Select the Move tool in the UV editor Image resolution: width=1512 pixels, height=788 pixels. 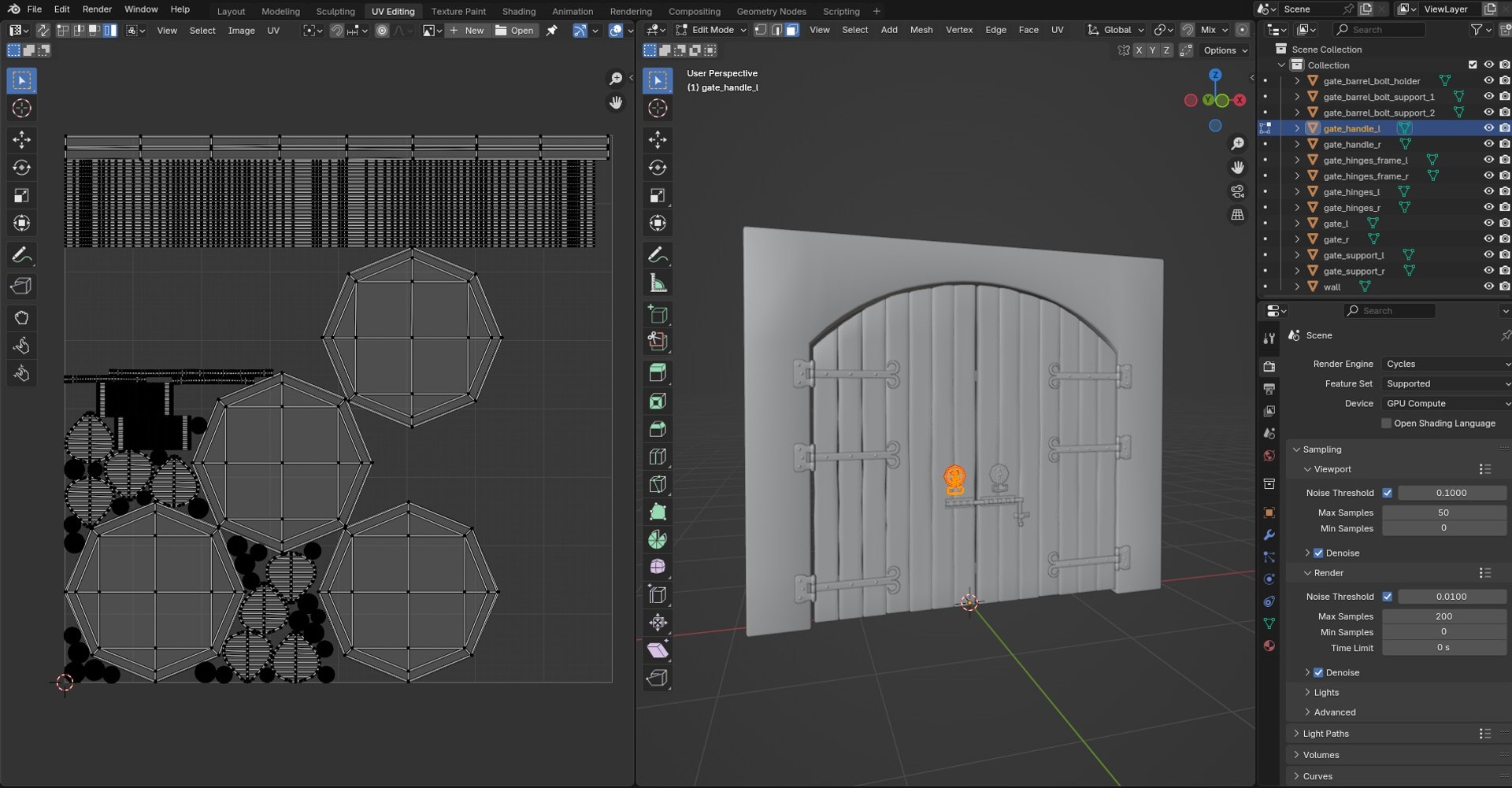[21, 140]
